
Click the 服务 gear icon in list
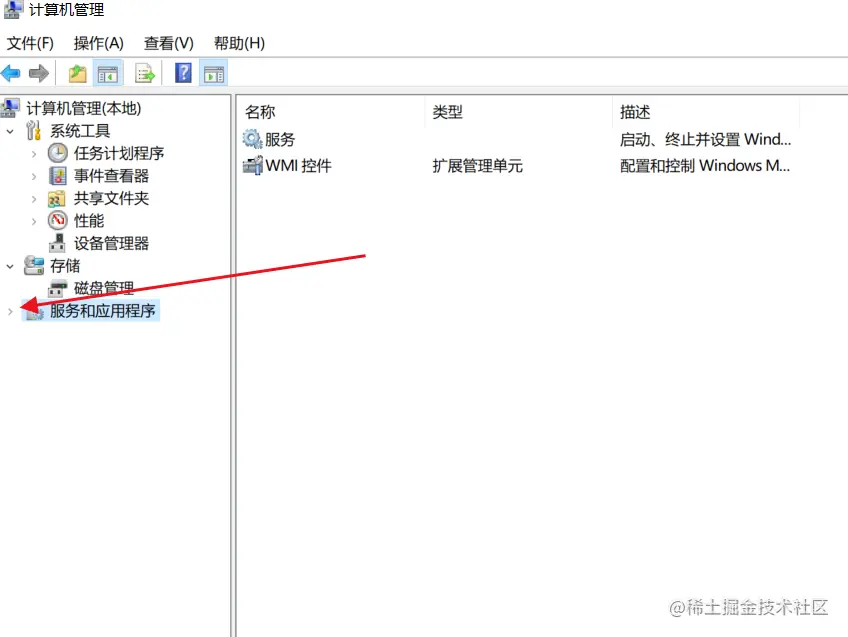coord(252,139)
